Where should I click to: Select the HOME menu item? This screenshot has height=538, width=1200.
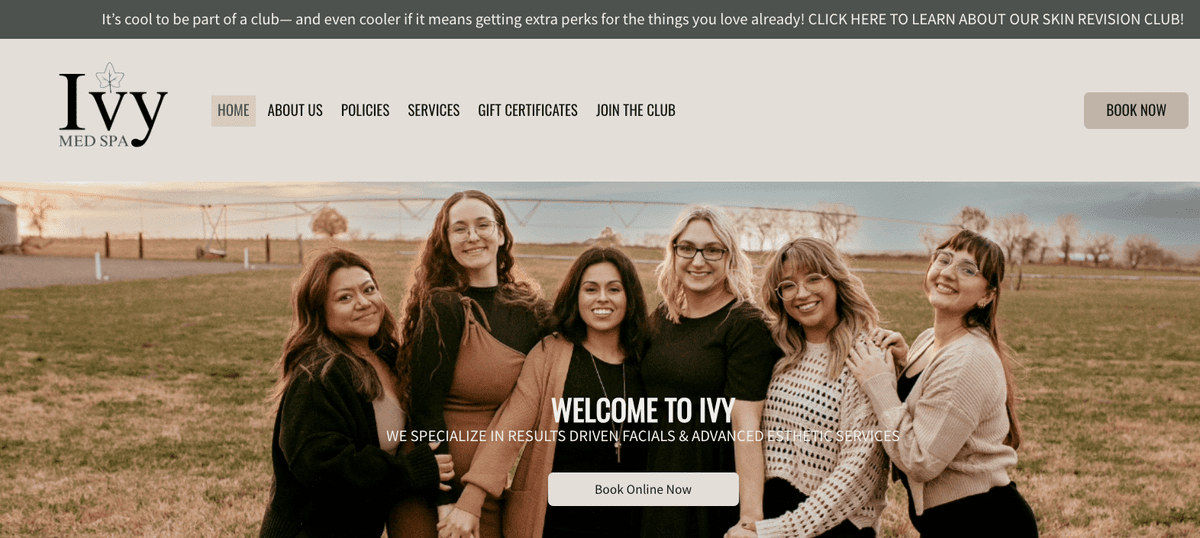[x=233, y=110]
